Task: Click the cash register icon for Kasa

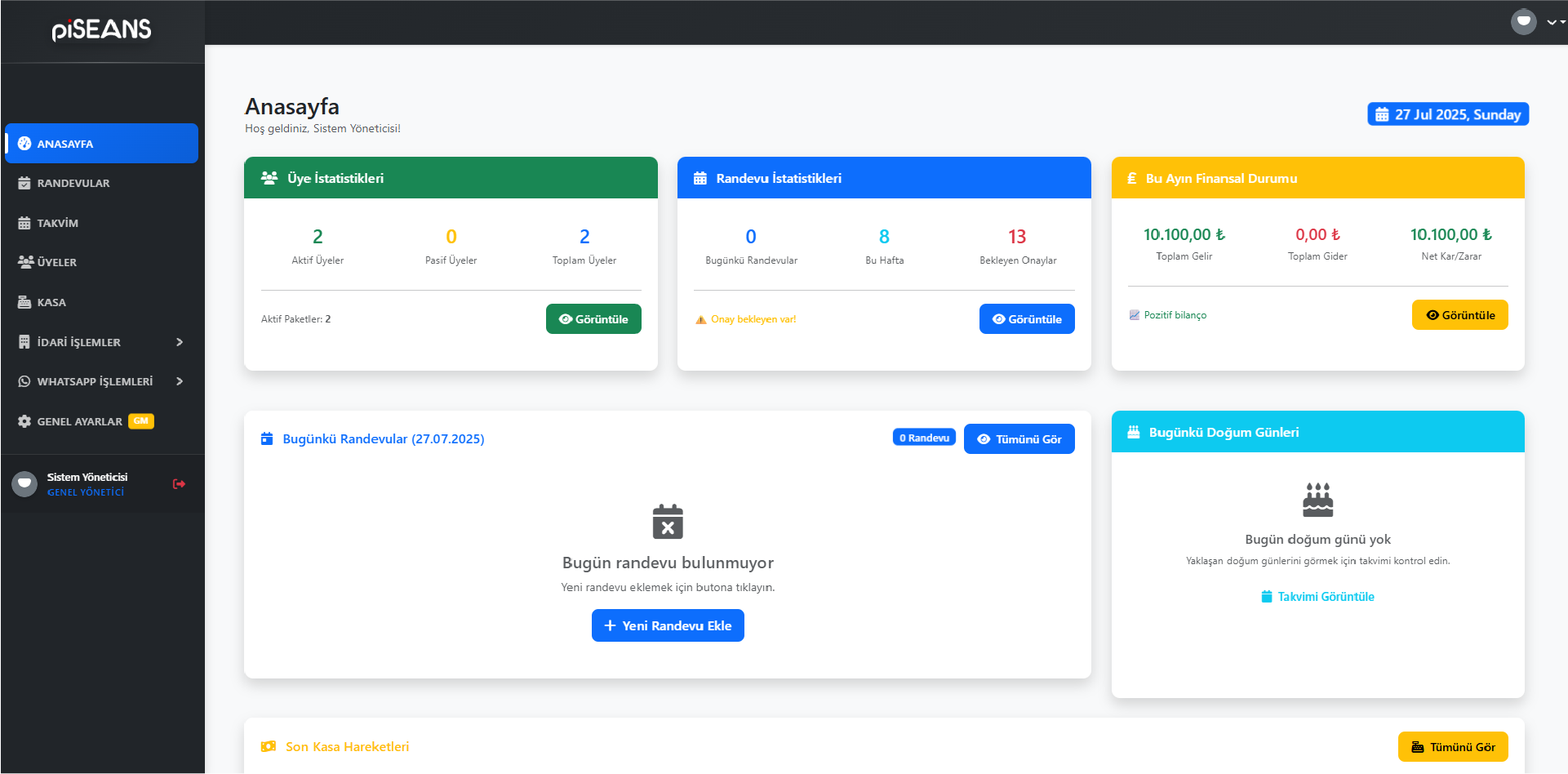Action: pos(23,301)
